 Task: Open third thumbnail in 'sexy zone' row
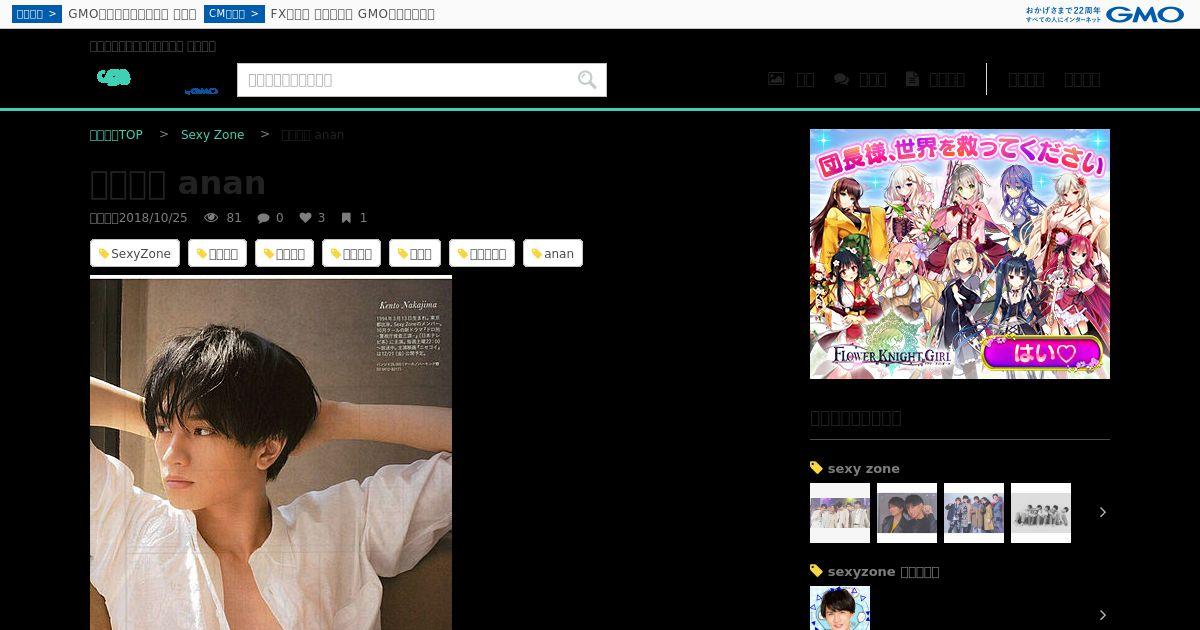(974, 513)
